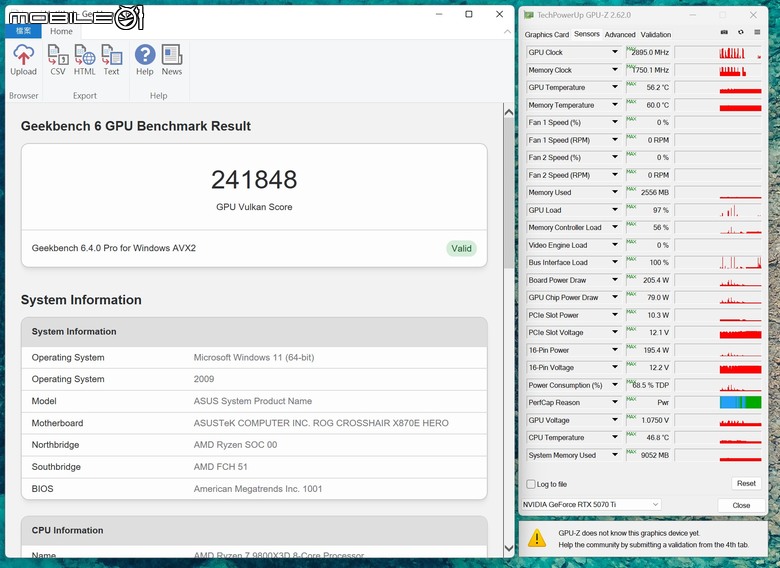780x568 pixels.
Task: Select the Home ribbon tab
Action: pos(61,31)
